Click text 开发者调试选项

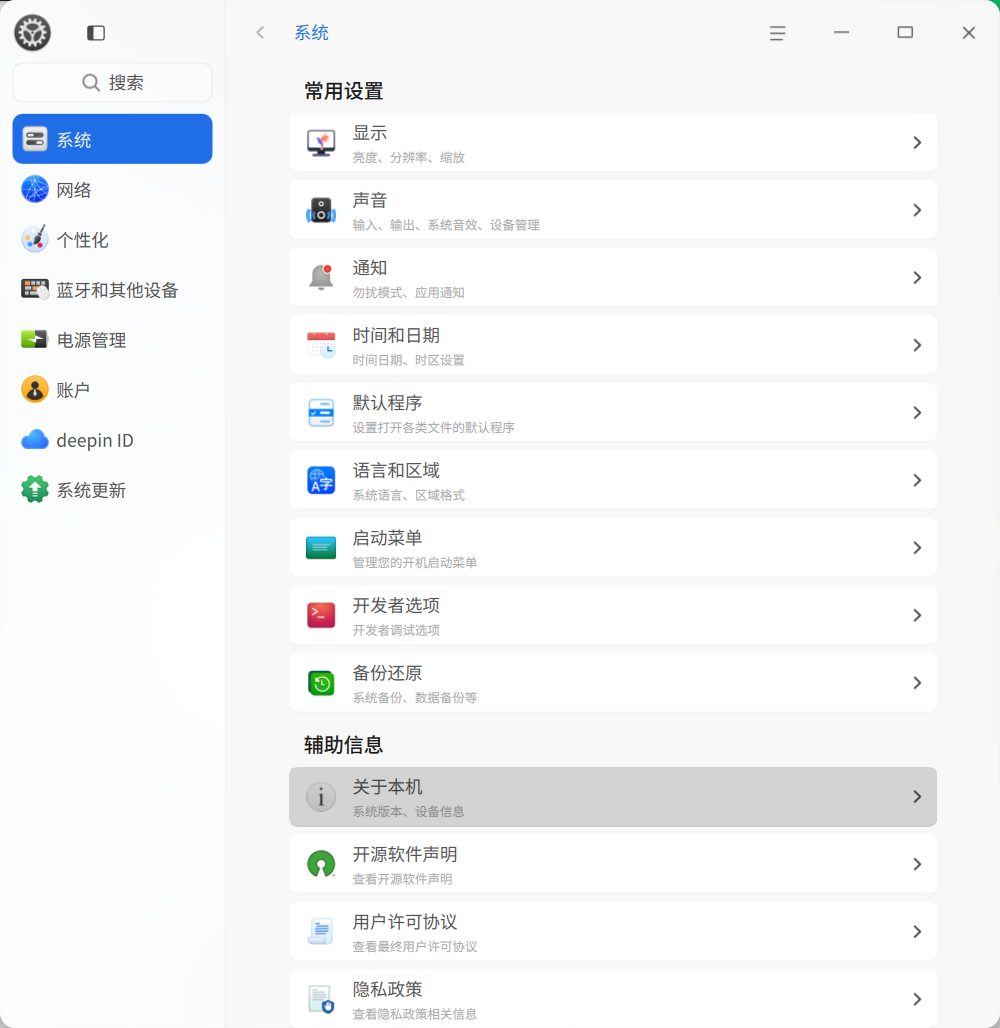[x=396, y=630]
